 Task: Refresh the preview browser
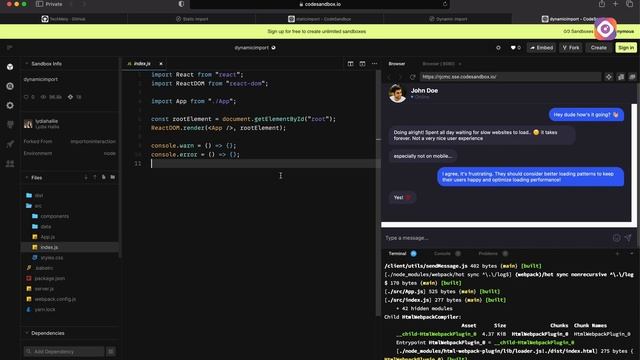tap(413, 77)
